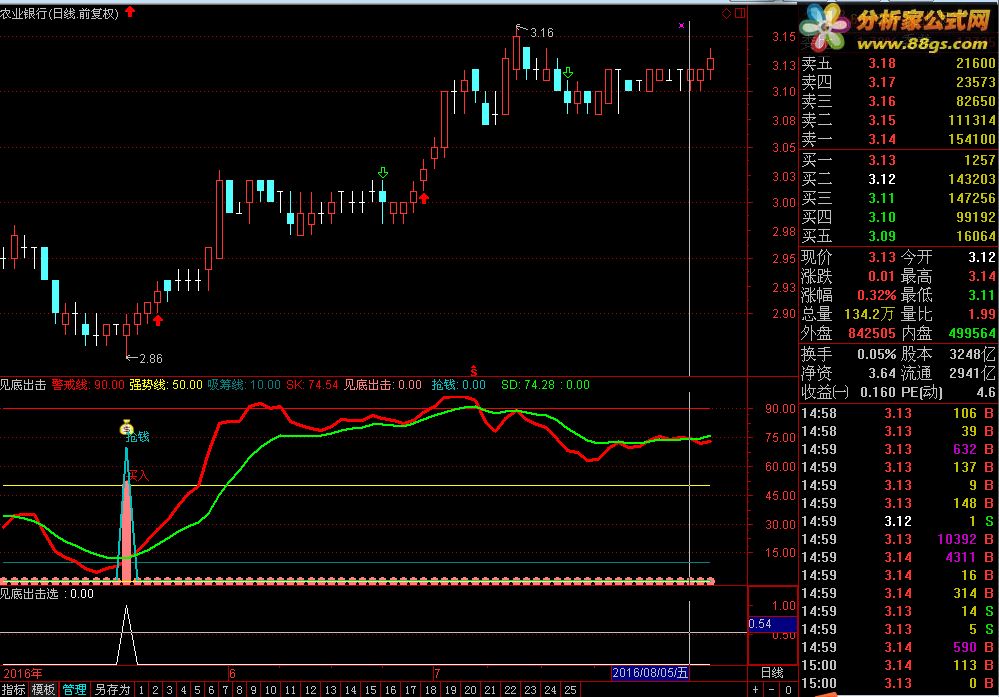Click the 收益(一) 0.160 value
The height and width of the screenshot is (697, 999).
point(878,392)
